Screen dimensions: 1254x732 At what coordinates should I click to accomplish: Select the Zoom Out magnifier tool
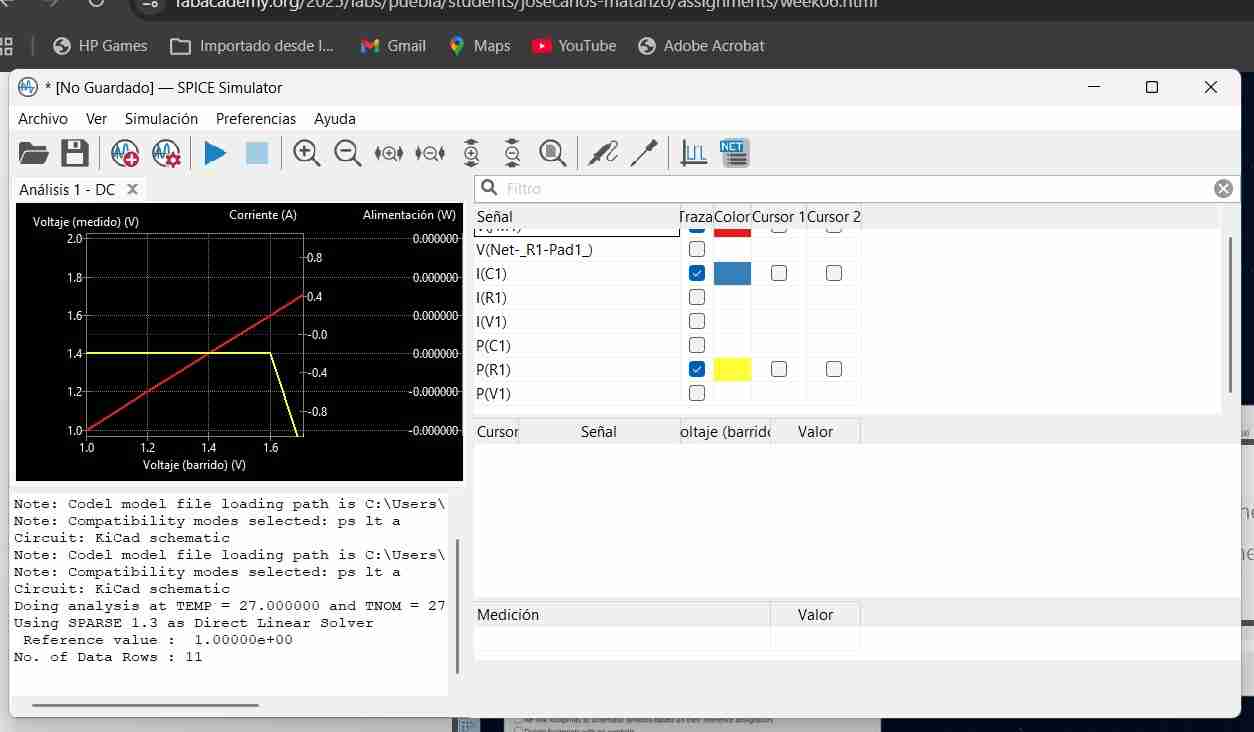click(347, 152)
